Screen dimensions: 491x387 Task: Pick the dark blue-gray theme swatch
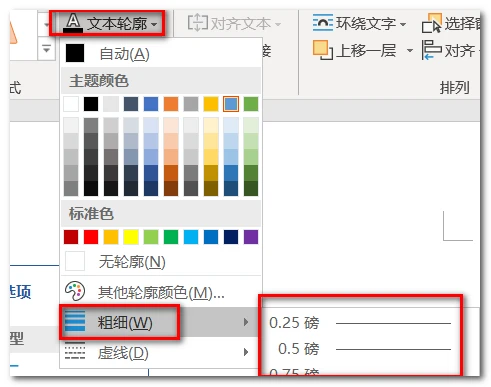pos(131,104)
